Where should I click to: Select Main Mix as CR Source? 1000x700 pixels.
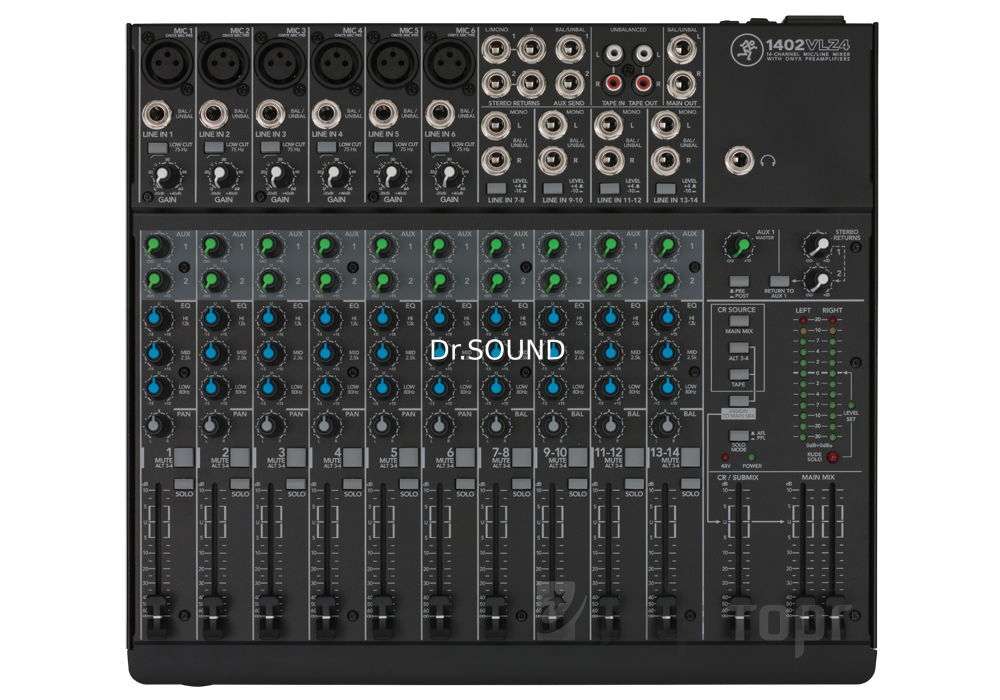[739, 321]
